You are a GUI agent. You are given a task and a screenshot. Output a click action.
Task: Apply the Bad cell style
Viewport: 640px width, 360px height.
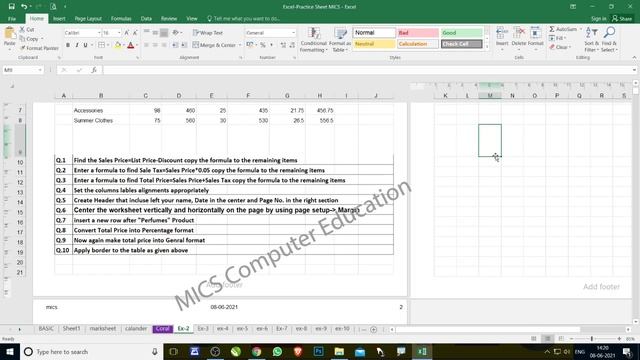[418, 33]
